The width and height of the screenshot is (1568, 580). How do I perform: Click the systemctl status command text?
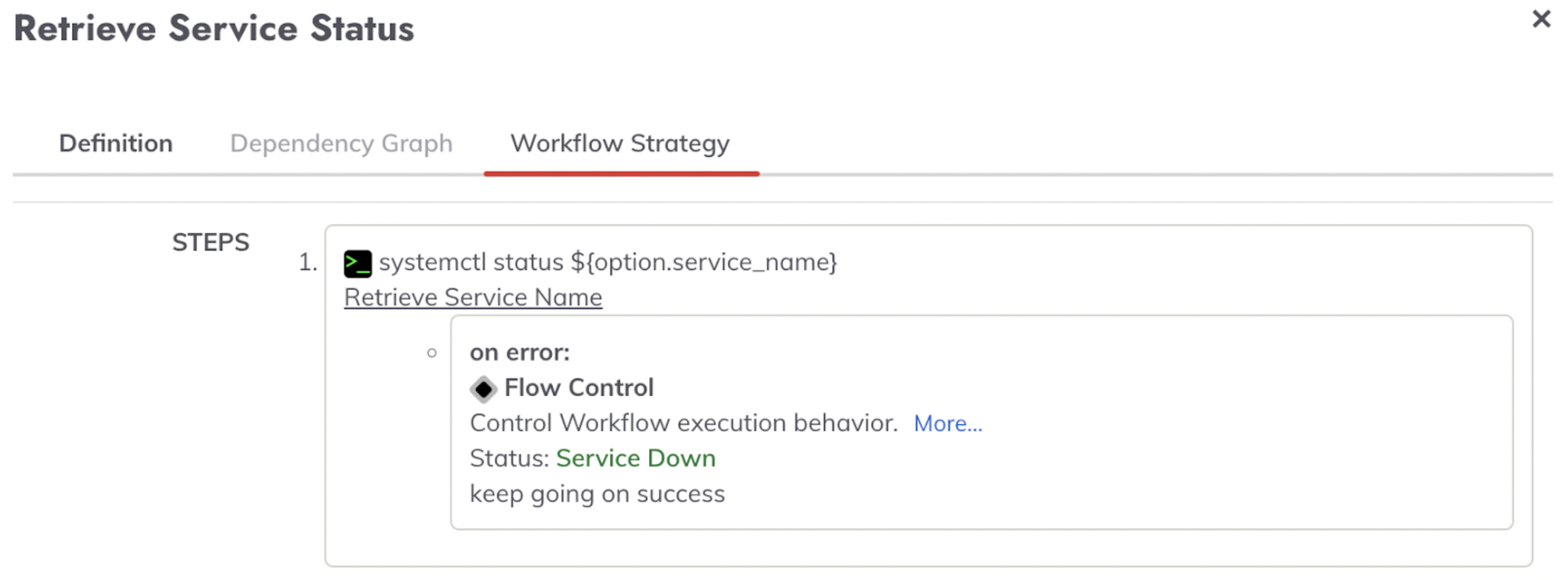[x=607, y=263]
